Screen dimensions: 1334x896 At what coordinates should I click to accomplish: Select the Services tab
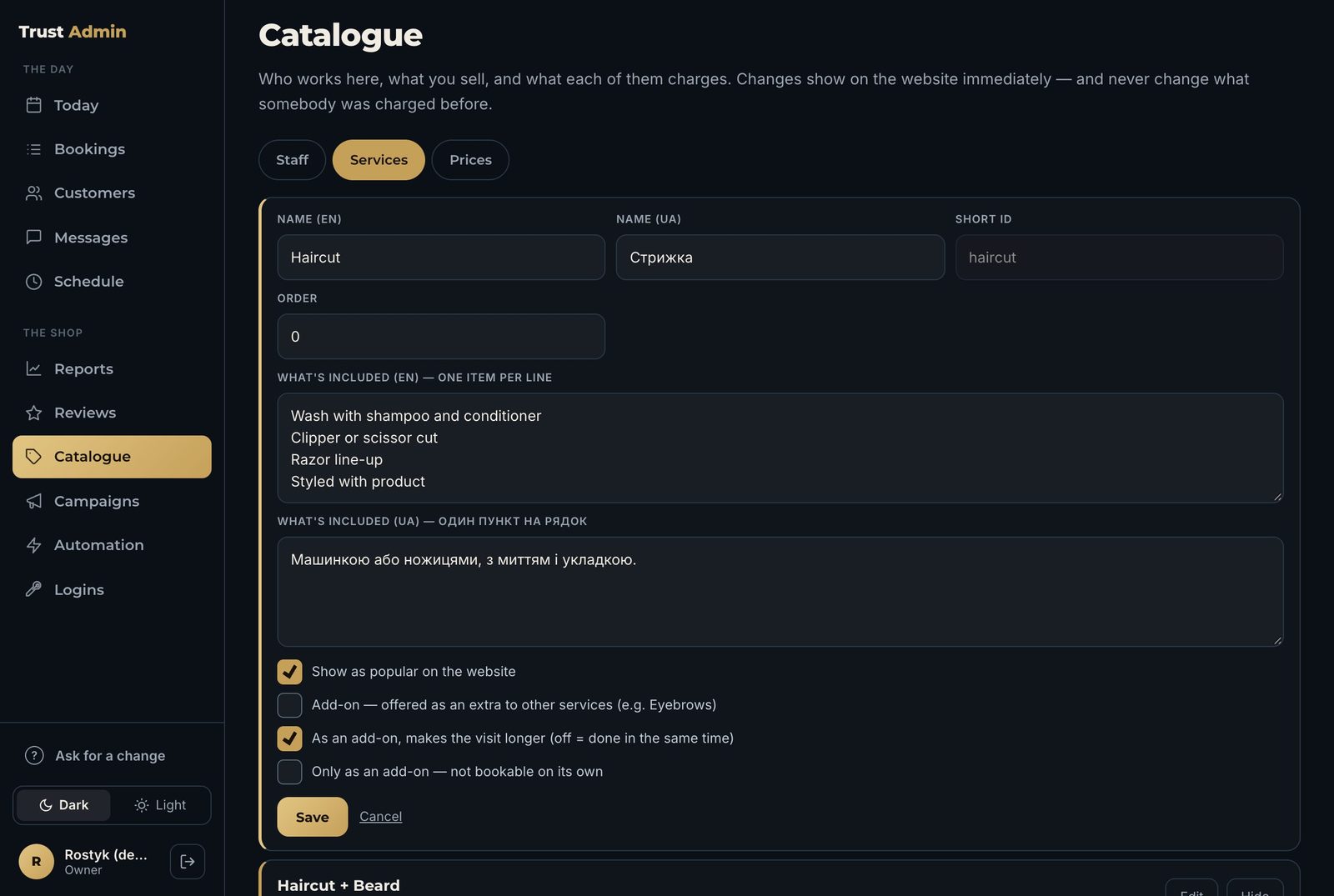point(379,160)
